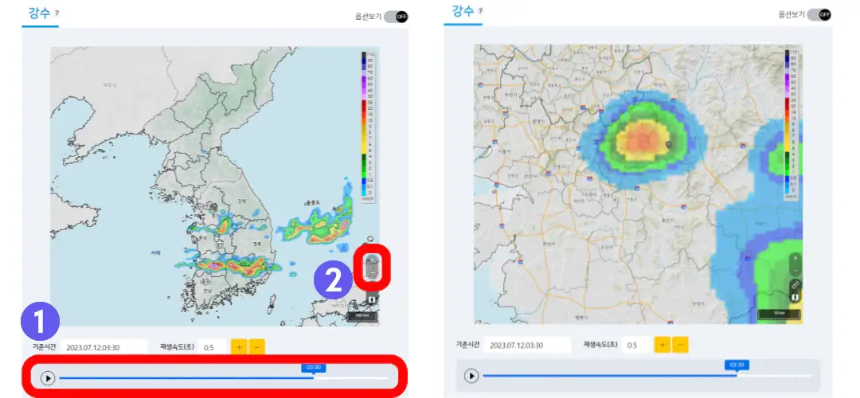Decrease playback speed with yellow − in right panel
Screen dimensions: 860x398
(680, 345)
